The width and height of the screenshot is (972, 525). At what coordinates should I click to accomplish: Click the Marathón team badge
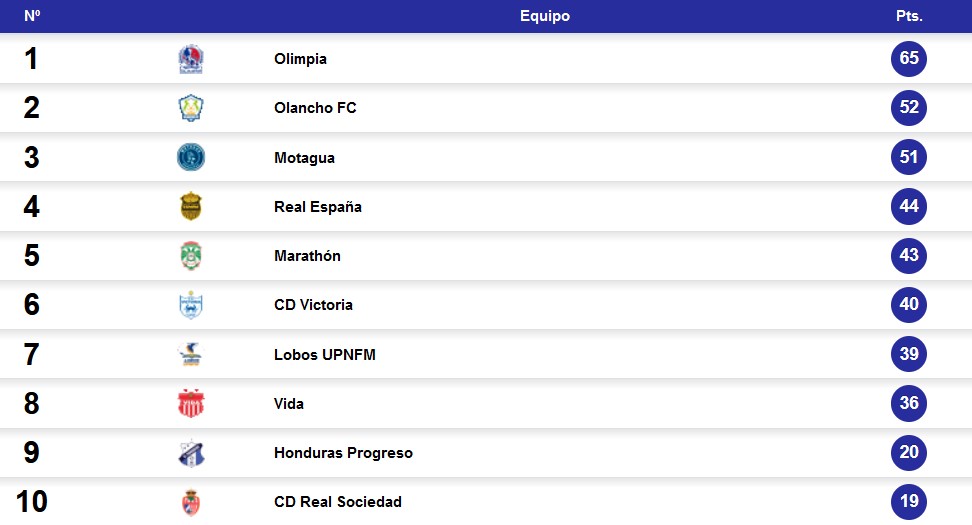(191, 255)
